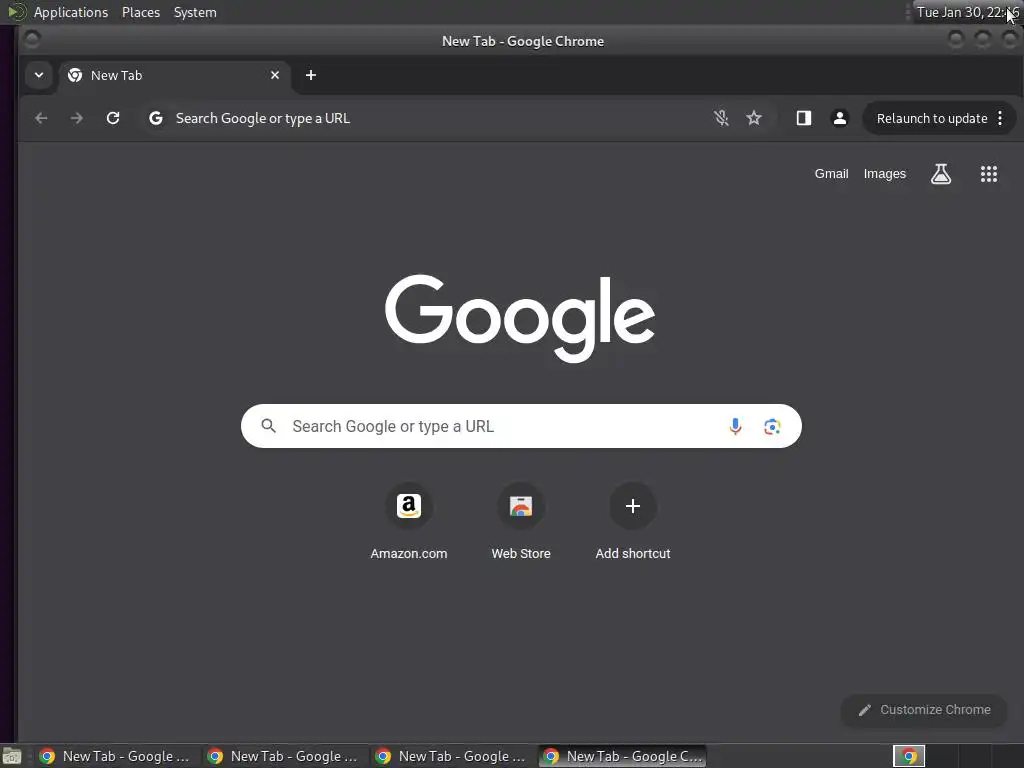Click the green distro logo icon in the top panel
1024x768 pixels.
16,12
